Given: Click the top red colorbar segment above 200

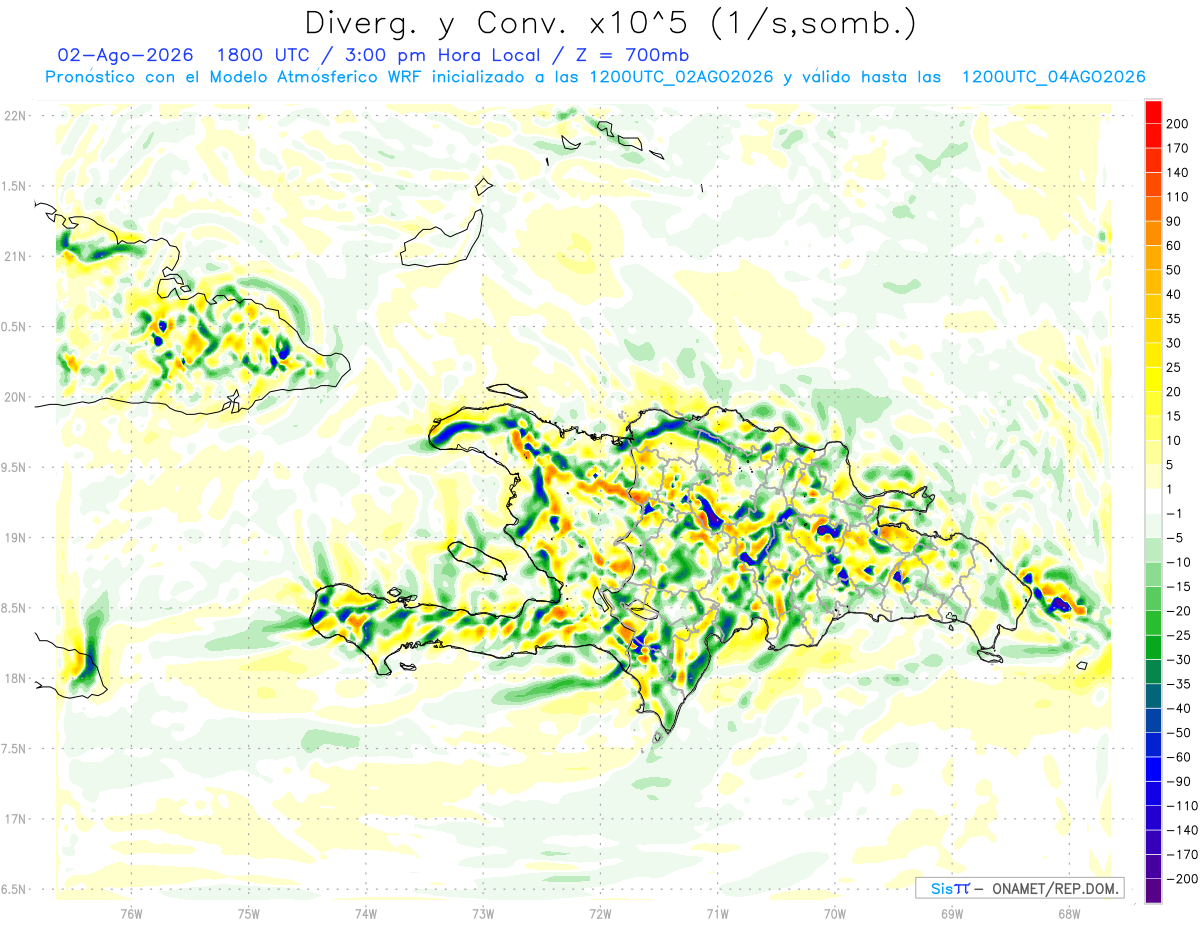Looking at the screenshot, I should point(1153,112).
